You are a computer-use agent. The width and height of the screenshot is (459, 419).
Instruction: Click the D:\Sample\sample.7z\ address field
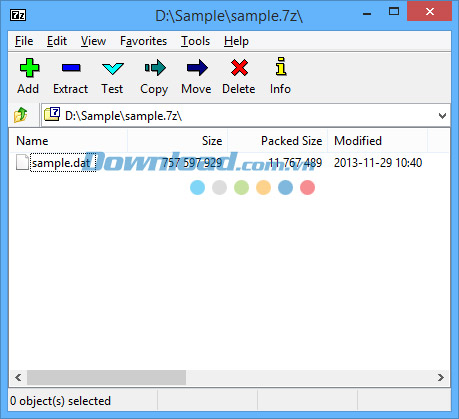pyautogui.click(x=246, y=115)
